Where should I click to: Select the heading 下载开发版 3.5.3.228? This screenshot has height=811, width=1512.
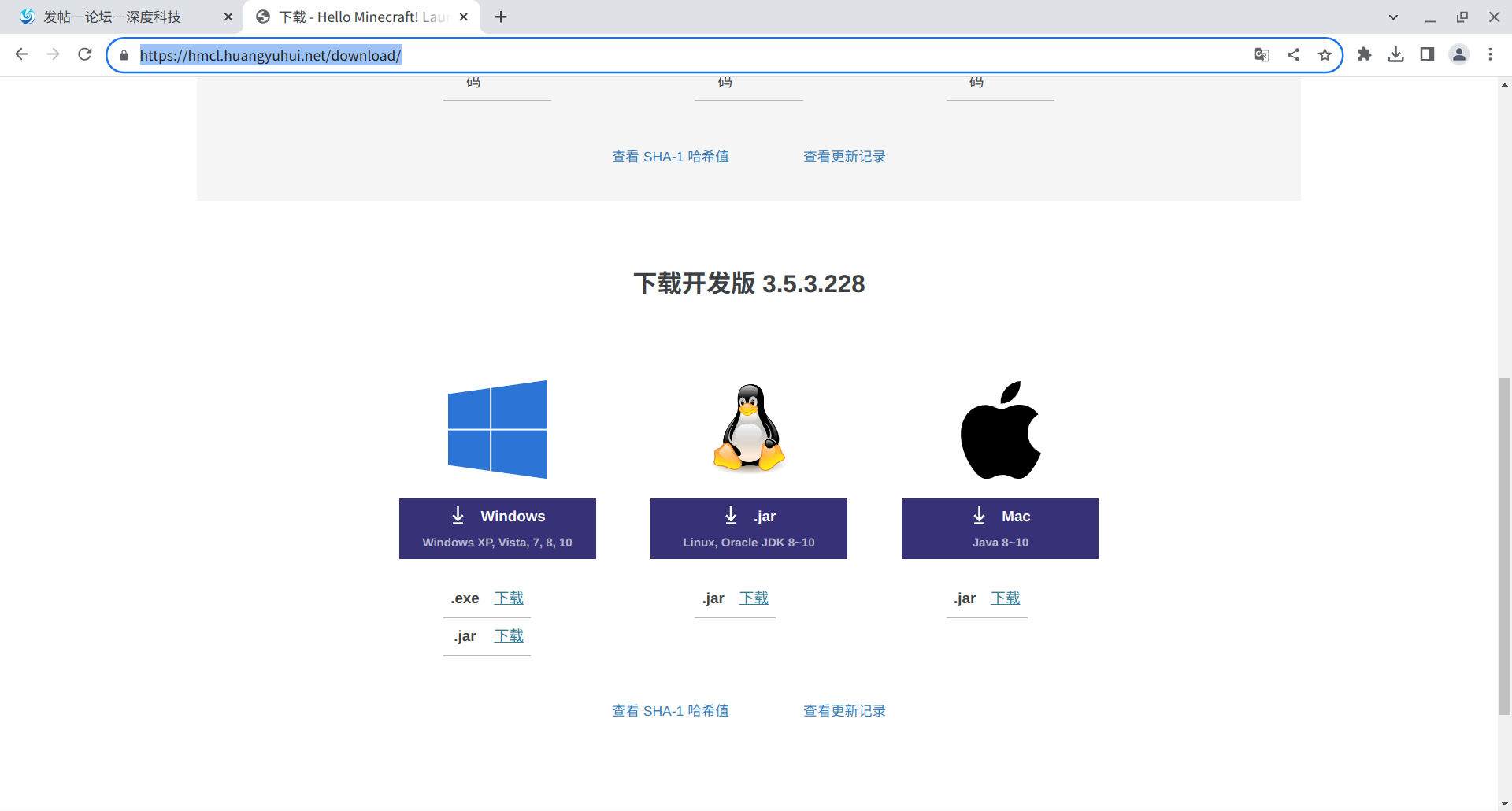(x=749, y=283)
